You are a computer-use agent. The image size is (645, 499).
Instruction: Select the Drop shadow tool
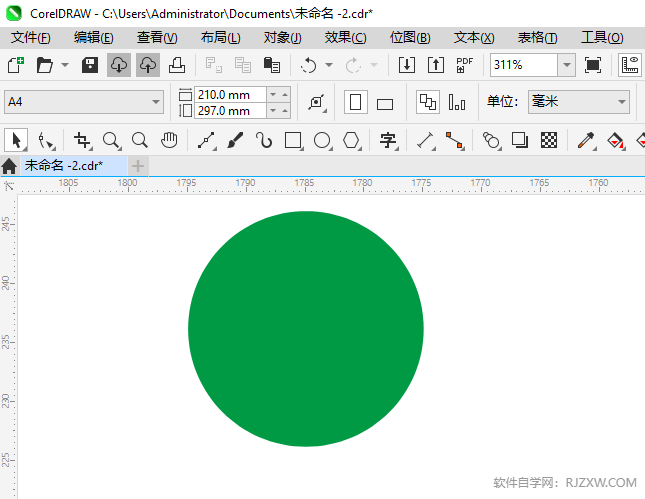point(520,140)
